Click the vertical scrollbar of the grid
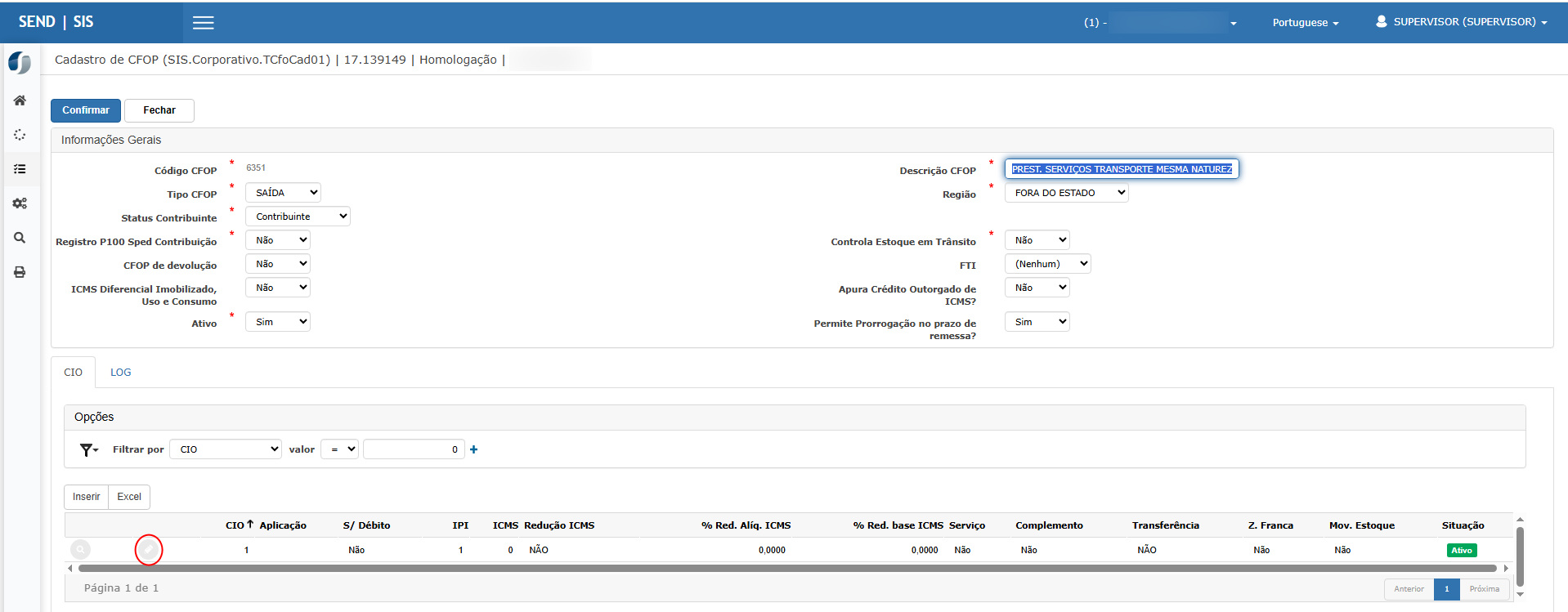Viewport: 1568px width, 612px height. tap(1520, 556)
